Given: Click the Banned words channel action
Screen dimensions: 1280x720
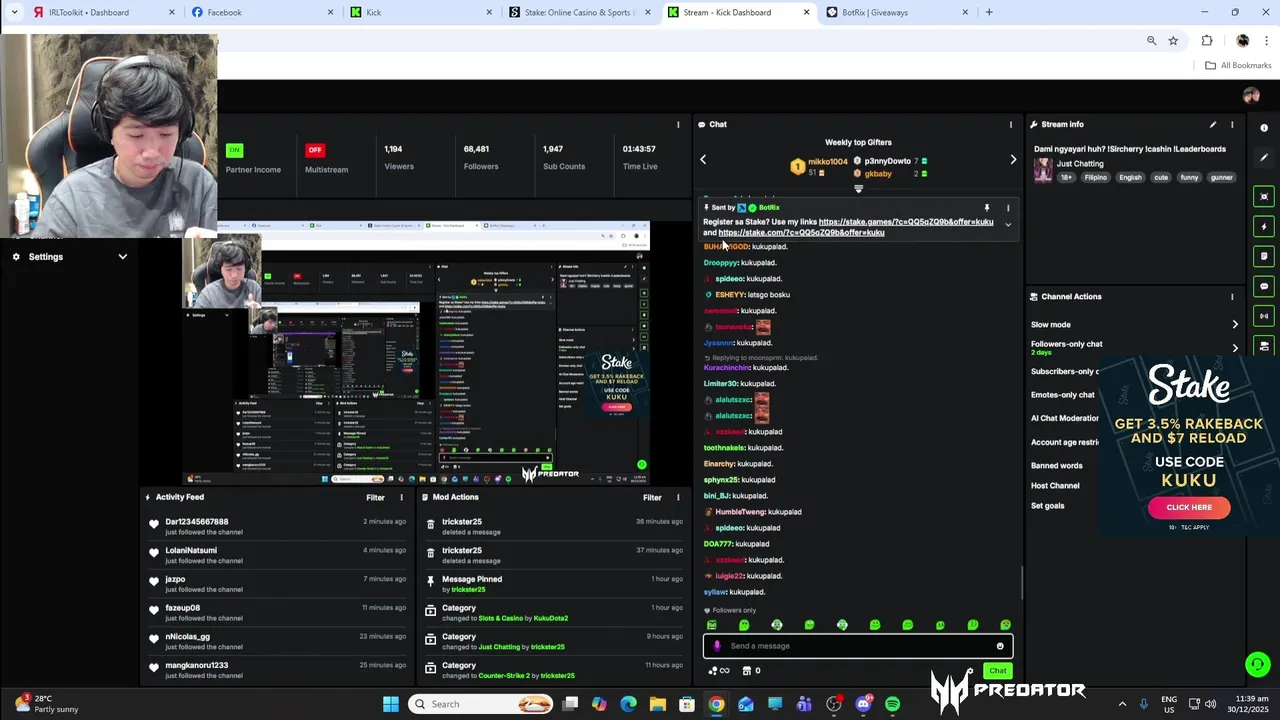Looking at the screenshot, I should [x=1057, y=465].
